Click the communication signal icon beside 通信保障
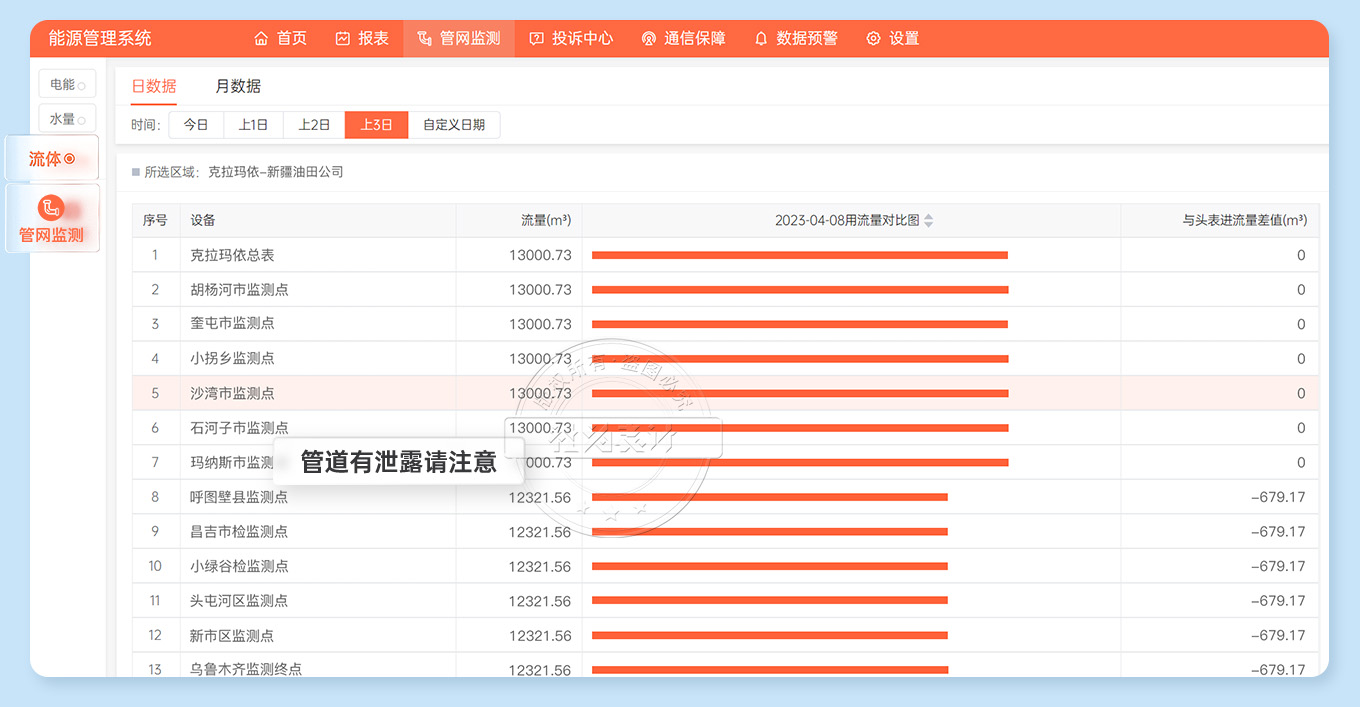This screenshot has width=1360, height=707. click(648, 39)
